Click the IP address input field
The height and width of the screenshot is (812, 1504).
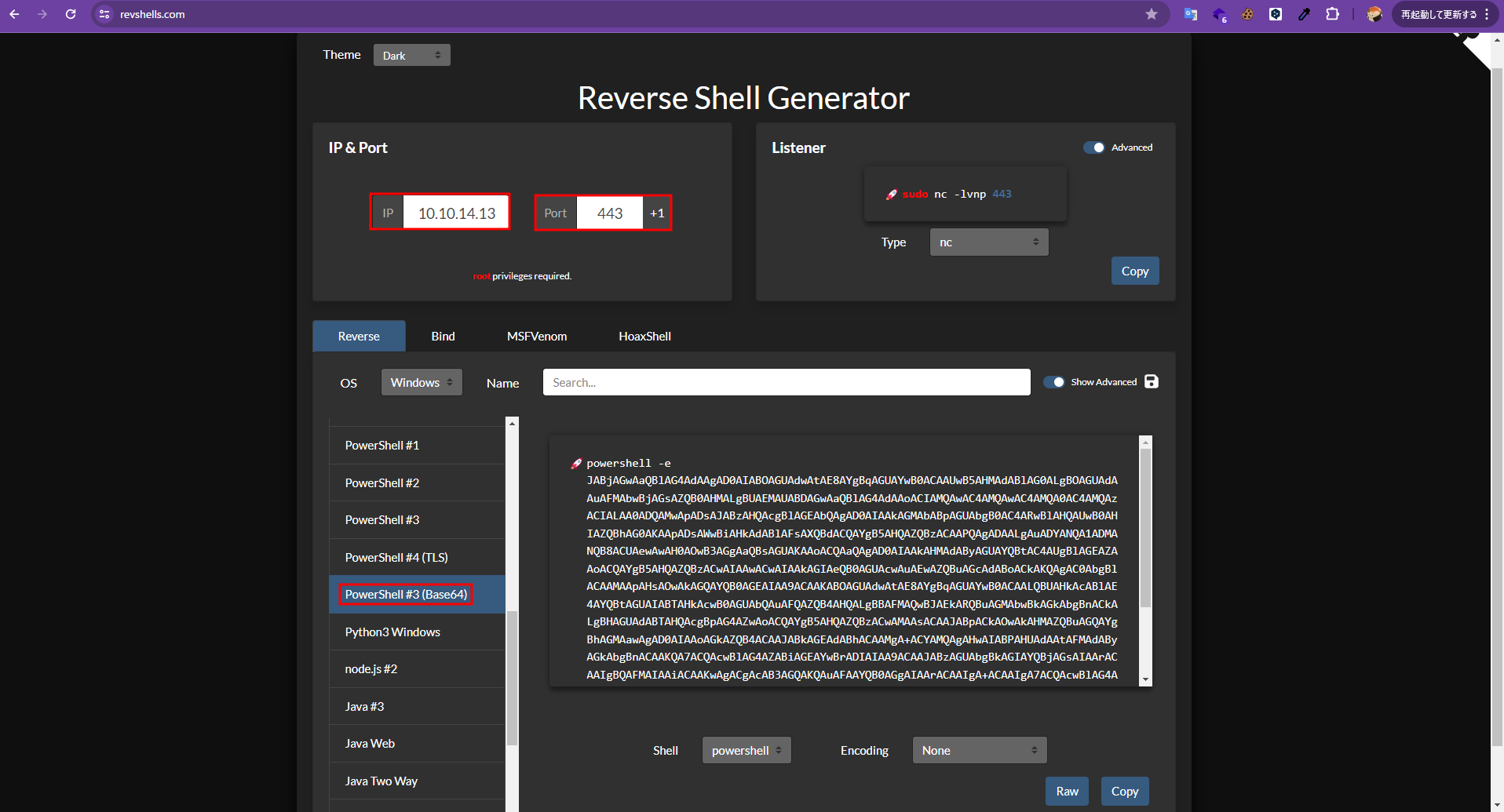456,213
